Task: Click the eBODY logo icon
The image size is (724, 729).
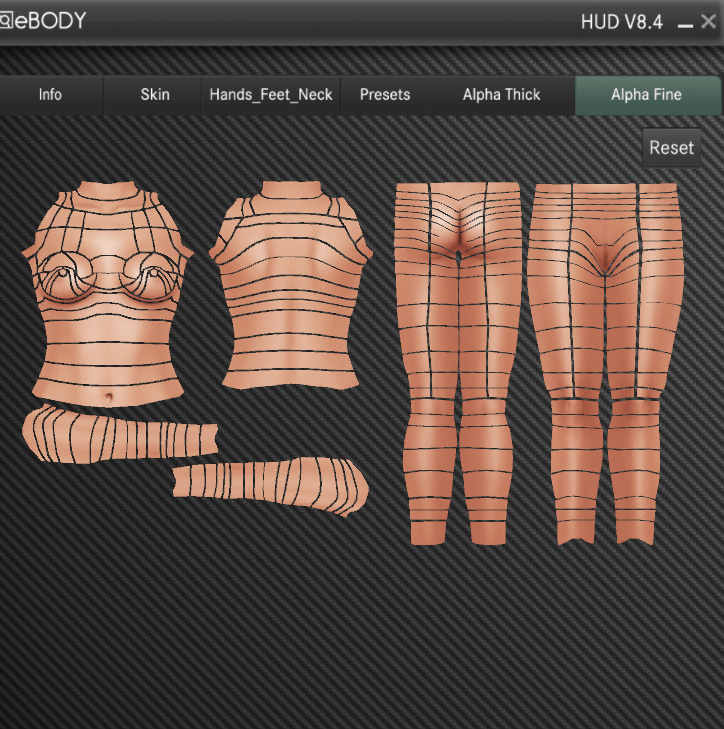Action: click(x=6, y=21)
